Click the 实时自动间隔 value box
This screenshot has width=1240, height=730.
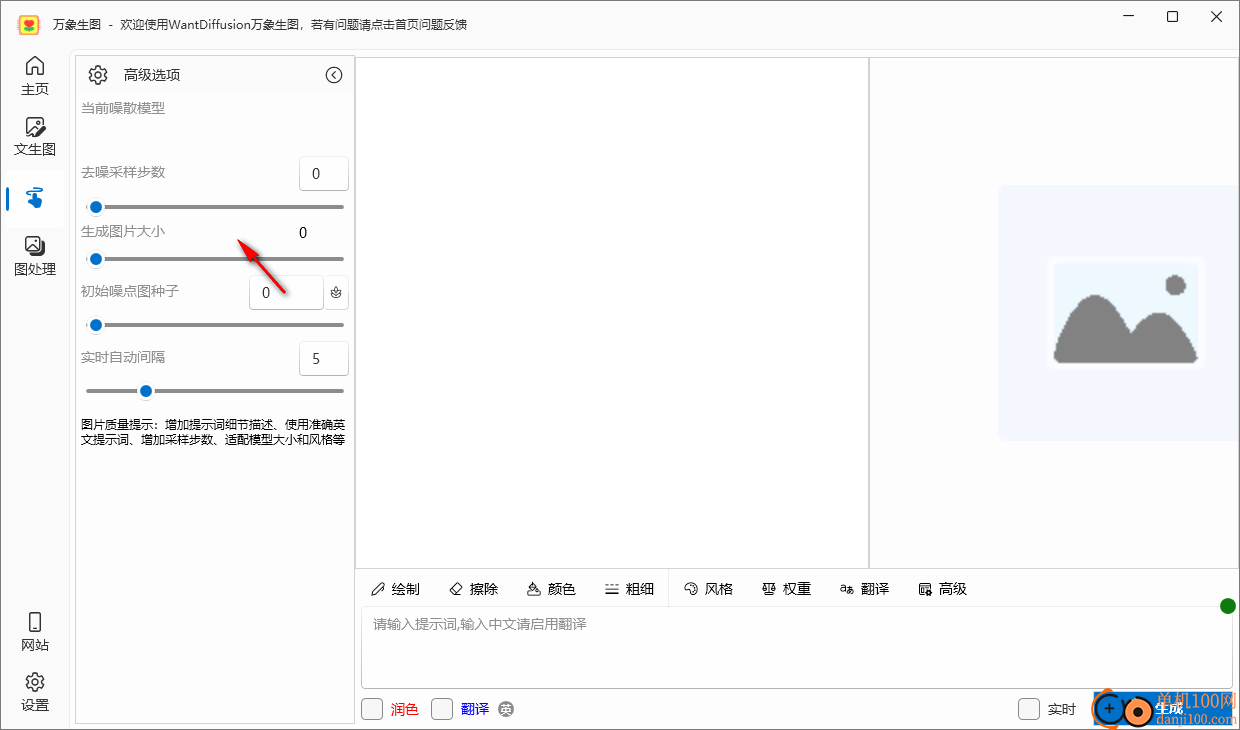point(324,358)
